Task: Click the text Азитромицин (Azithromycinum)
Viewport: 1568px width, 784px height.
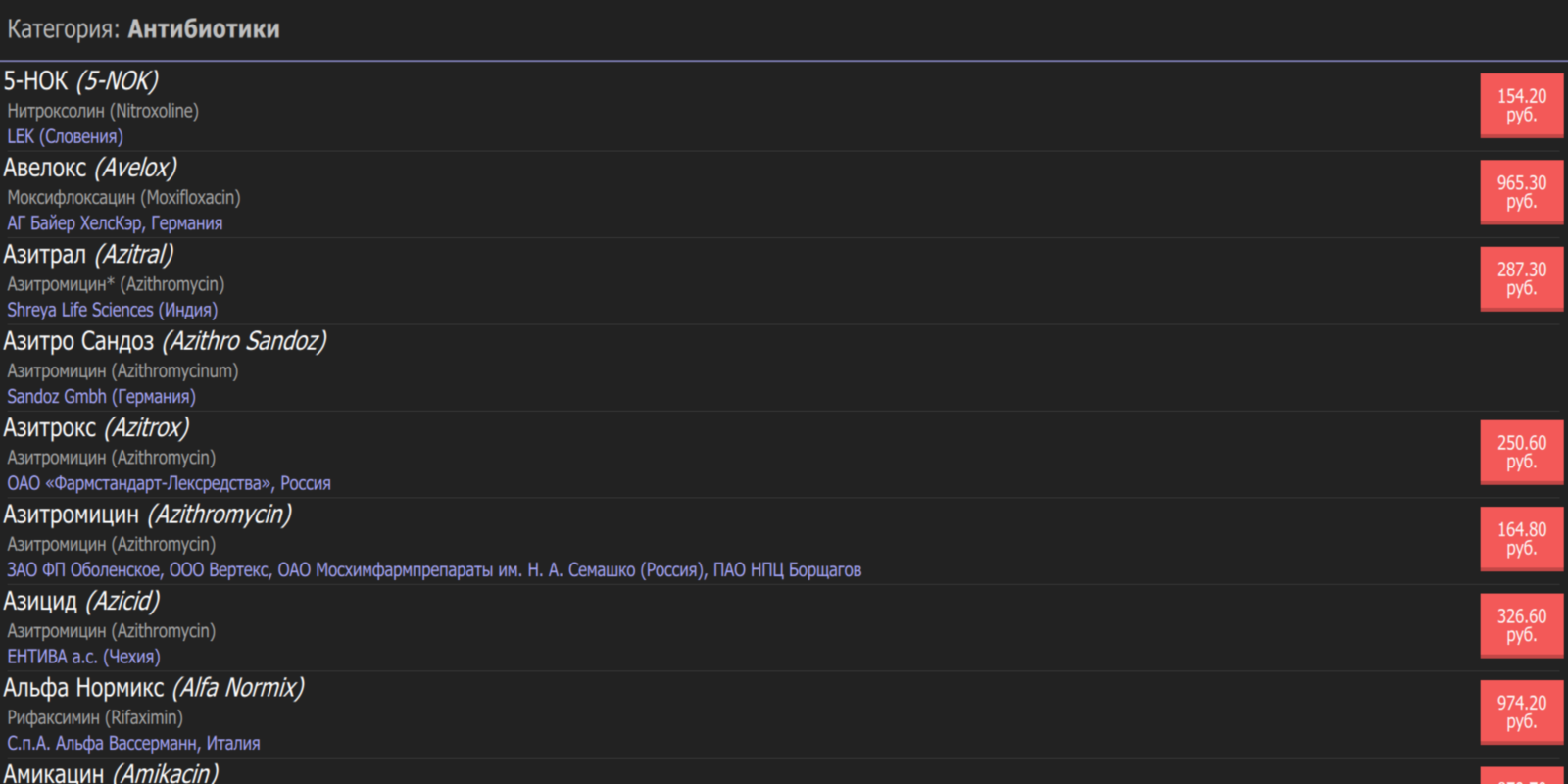Action: pos(122,371)
